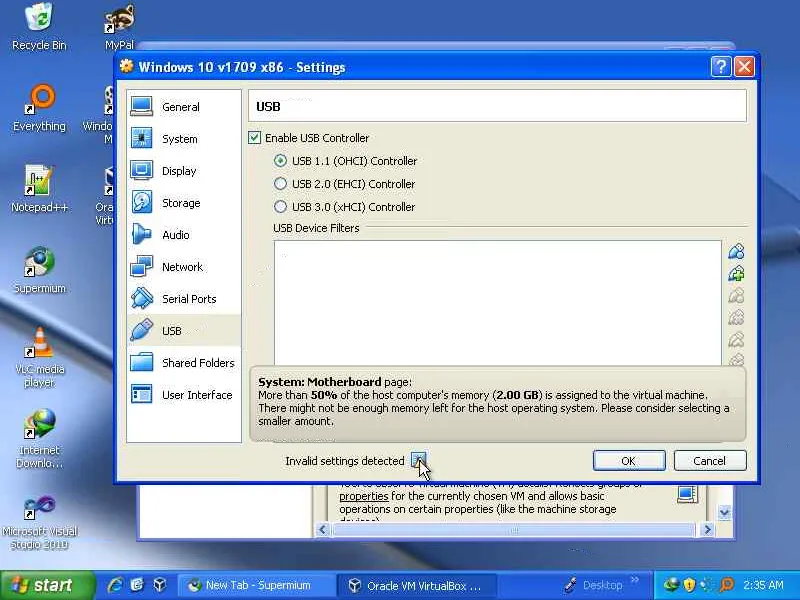Open VLC media player desktop shortcut

pyautogui.click(x=39, y=357)
